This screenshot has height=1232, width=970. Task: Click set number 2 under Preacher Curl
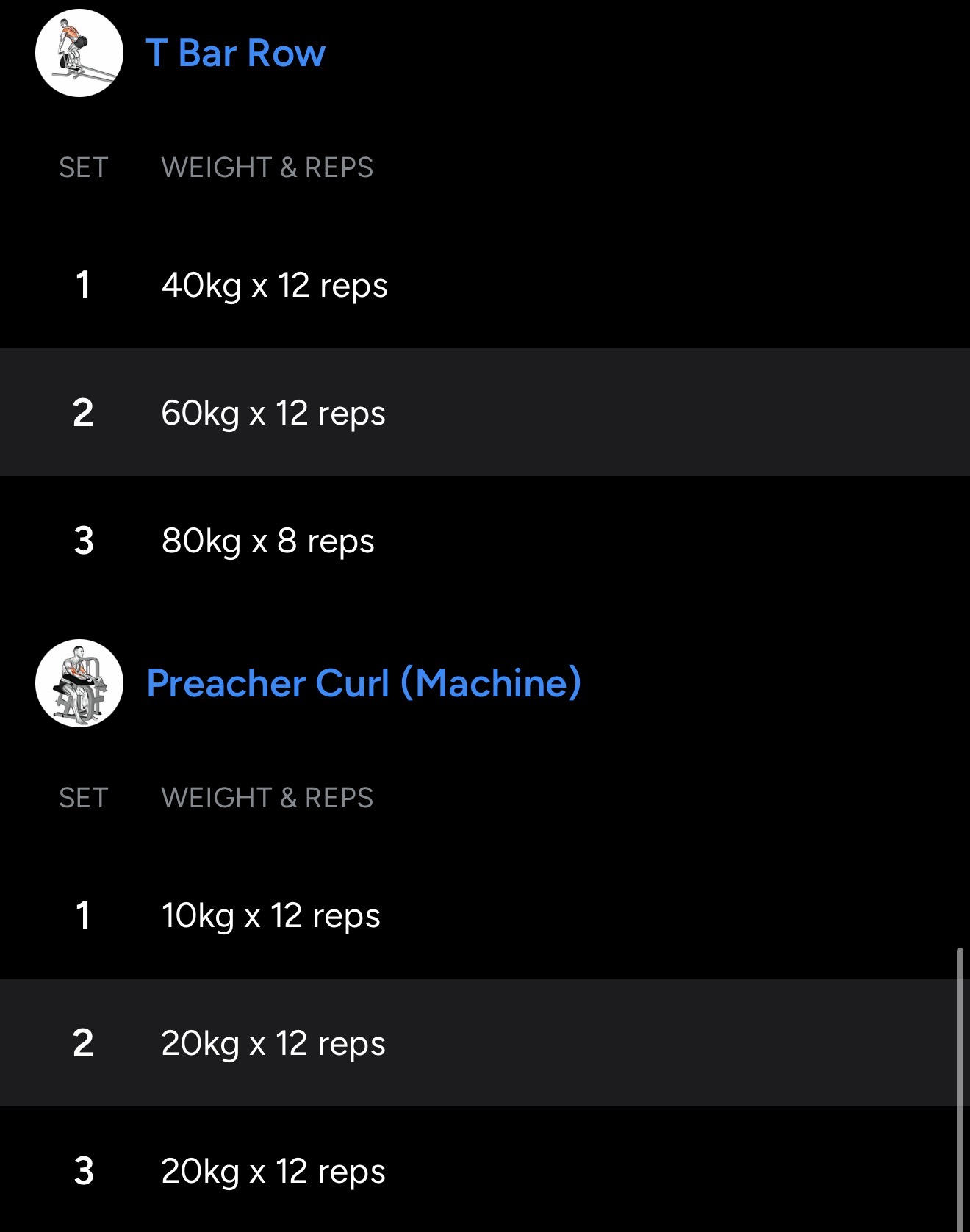click(x=83, y=1043)
